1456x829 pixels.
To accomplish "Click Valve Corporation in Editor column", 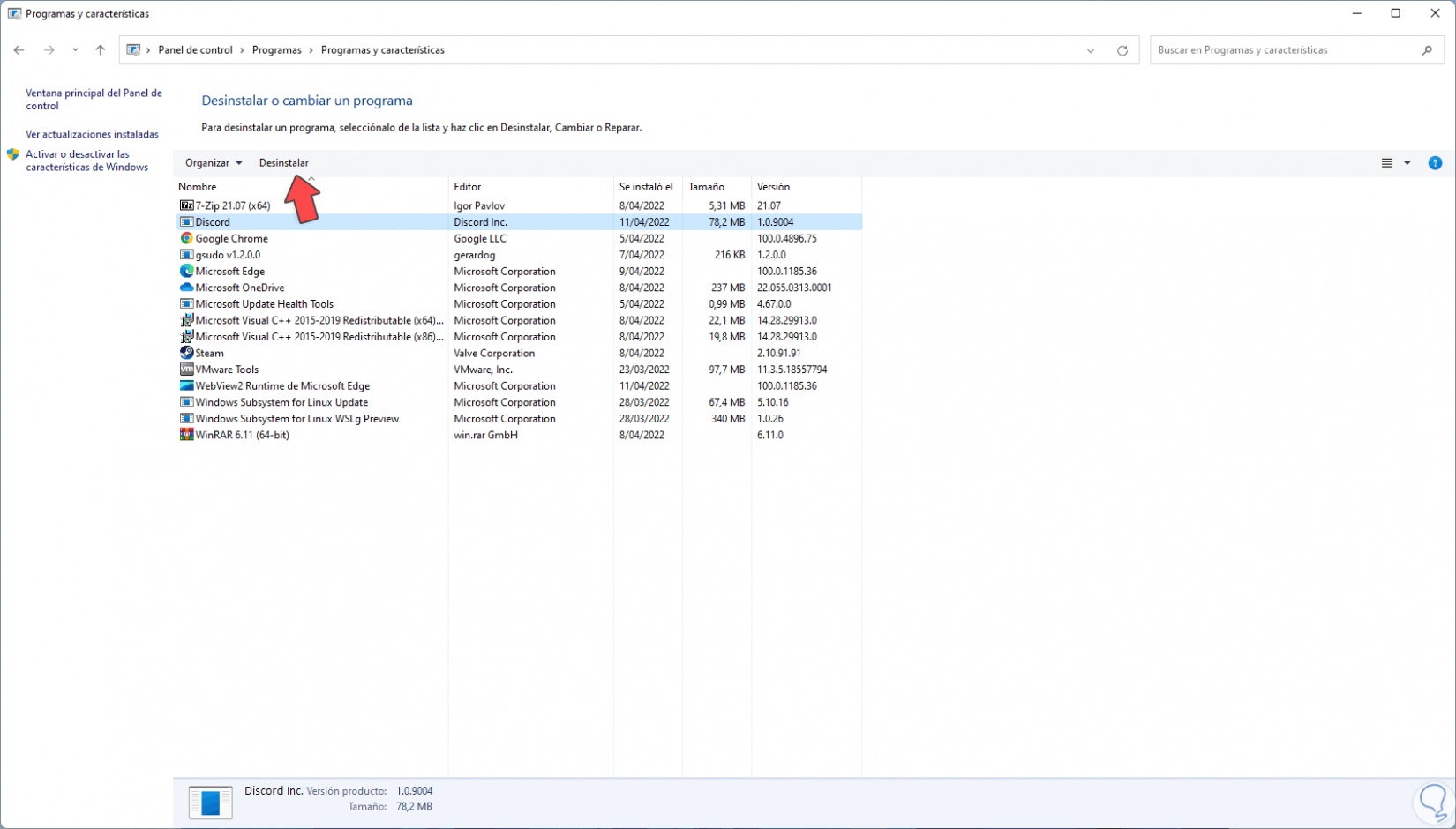I will [494, 354].
